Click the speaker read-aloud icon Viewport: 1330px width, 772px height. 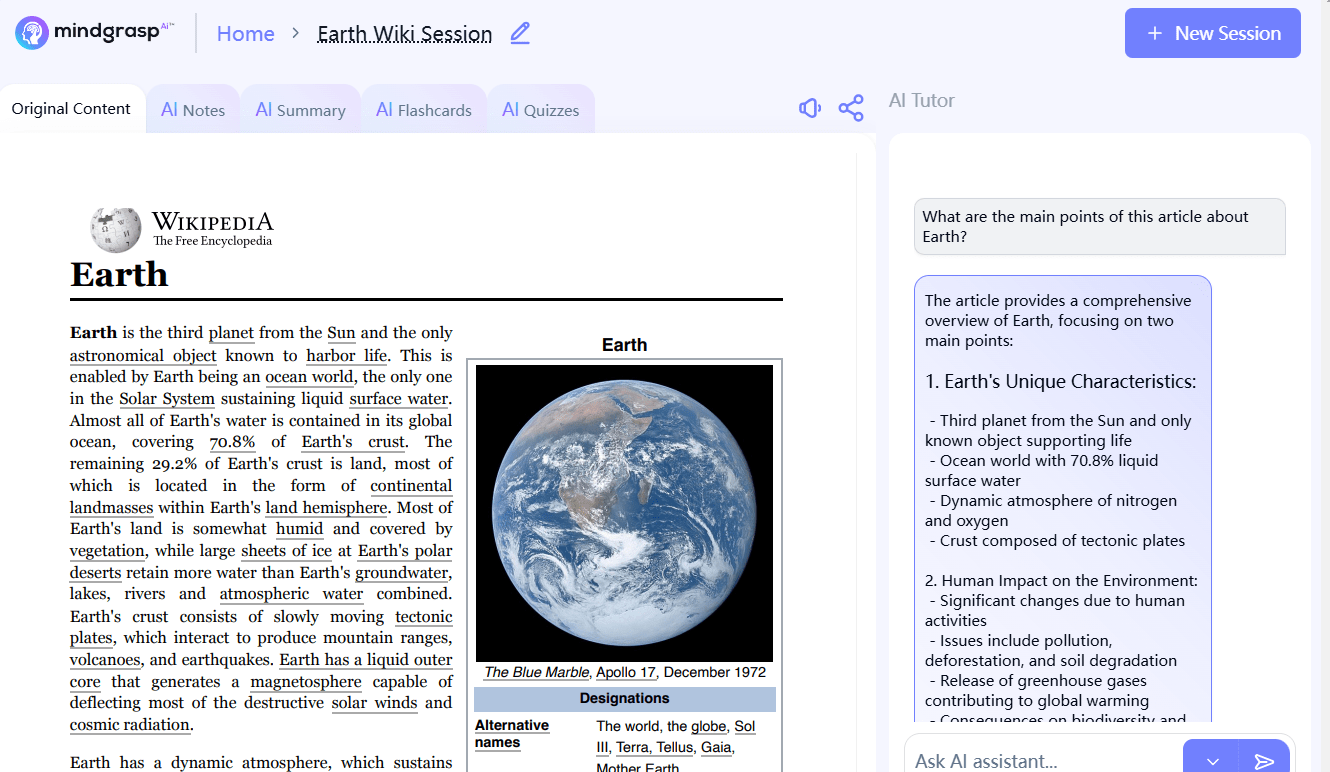(810, 108)
